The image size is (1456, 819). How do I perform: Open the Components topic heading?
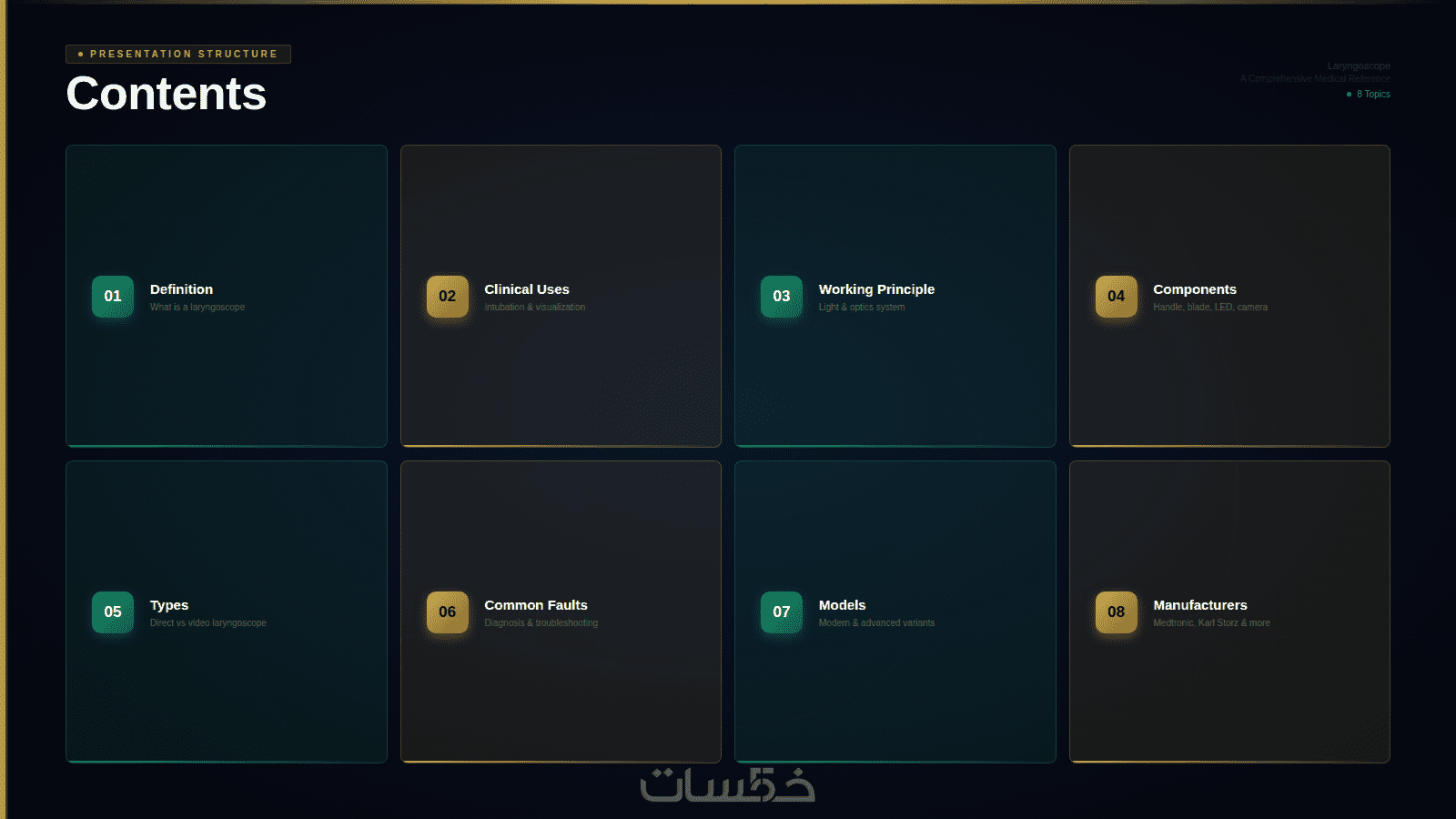(x=1195, y=289)
